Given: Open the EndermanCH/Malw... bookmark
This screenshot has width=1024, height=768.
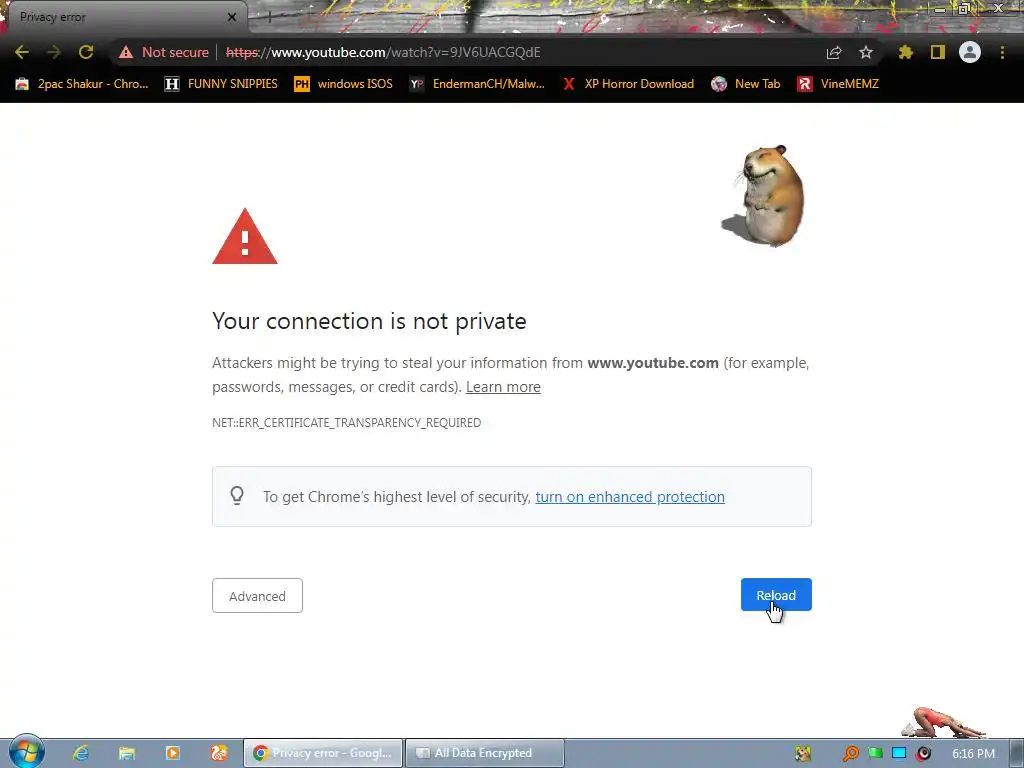Looking at the screenshot, I should [477, 84].
